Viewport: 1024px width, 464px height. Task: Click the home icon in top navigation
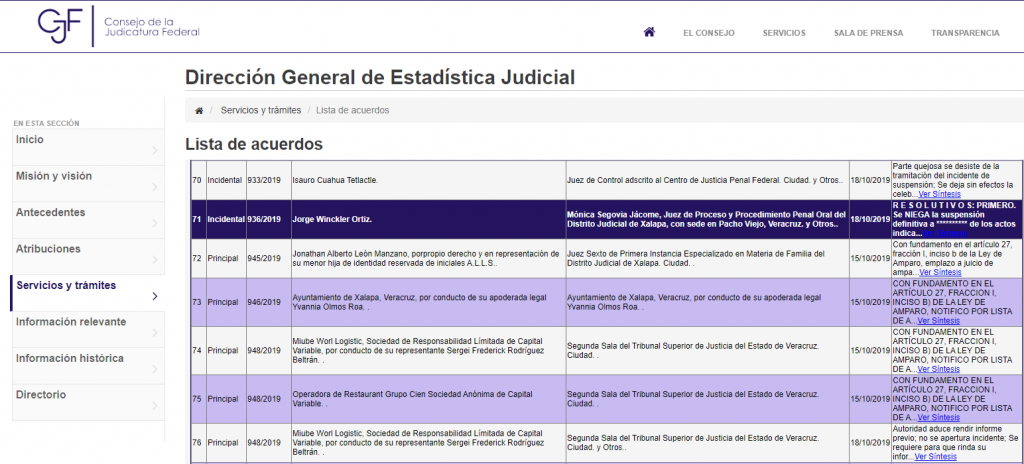[x=649, y=32]
